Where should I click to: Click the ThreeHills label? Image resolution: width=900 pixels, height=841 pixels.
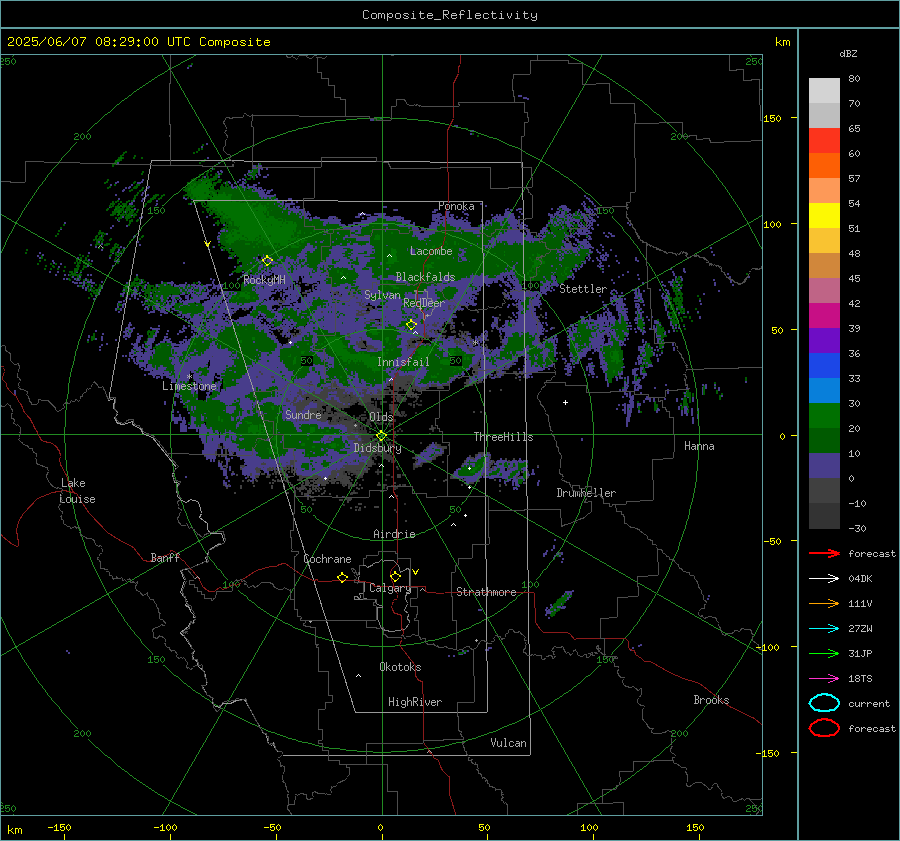coord(503,437)
